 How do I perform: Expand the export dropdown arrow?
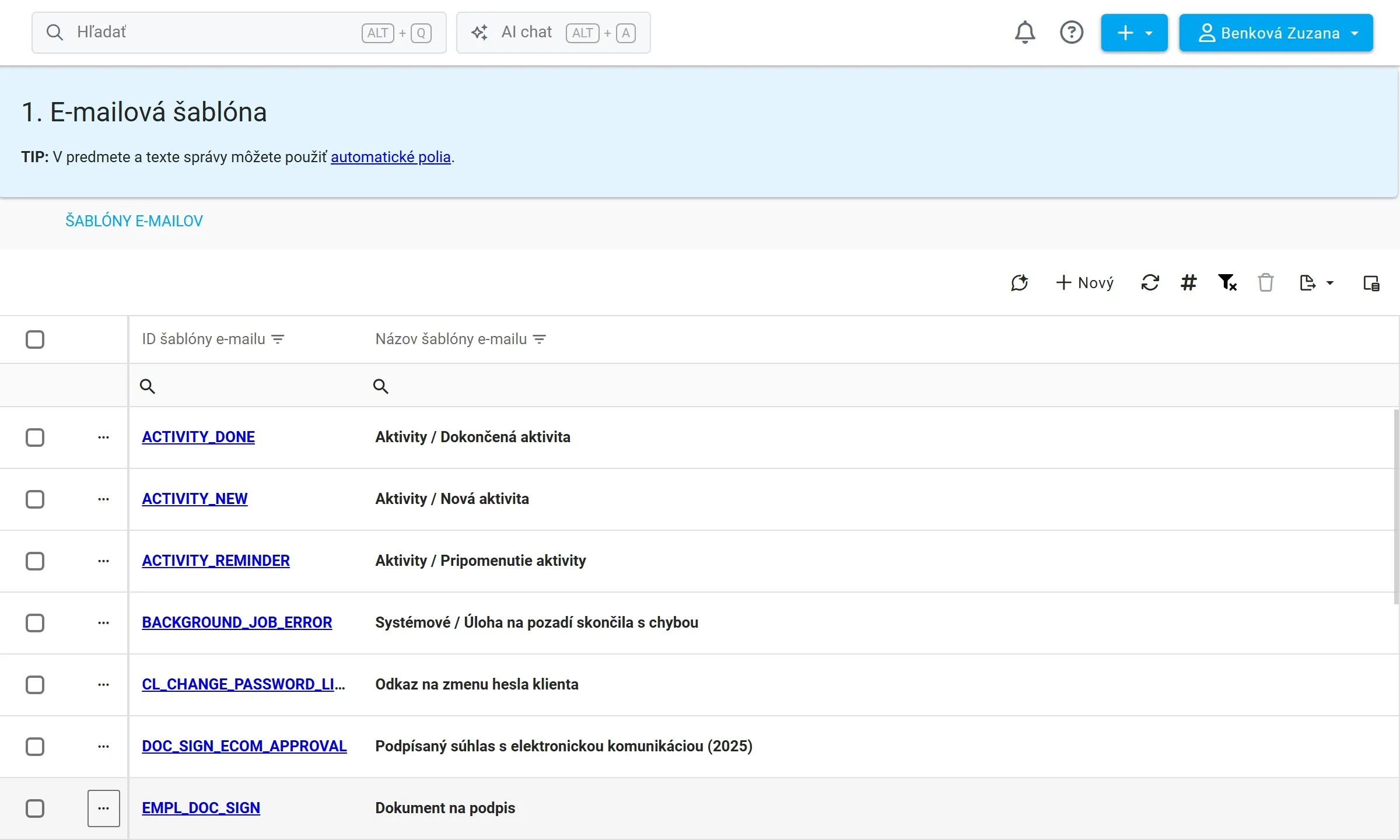click(1330, 283)
